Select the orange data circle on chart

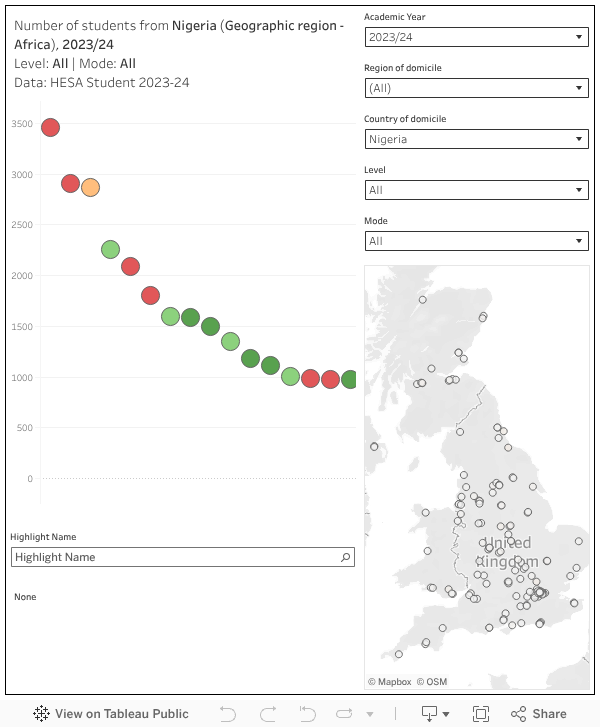(90, 187)
